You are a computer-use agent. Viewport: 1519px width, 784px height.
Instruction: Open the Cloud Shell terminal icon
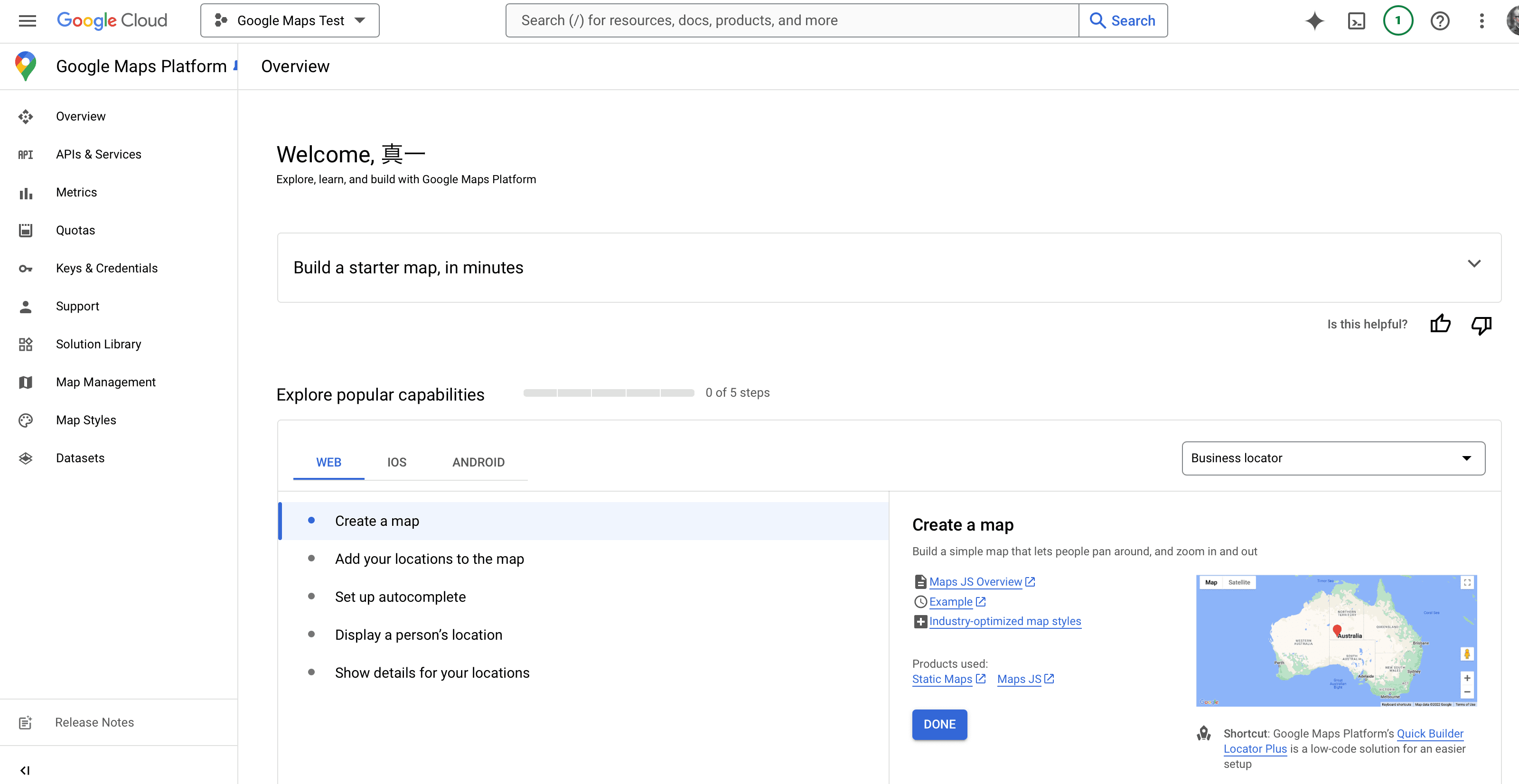1356,21
